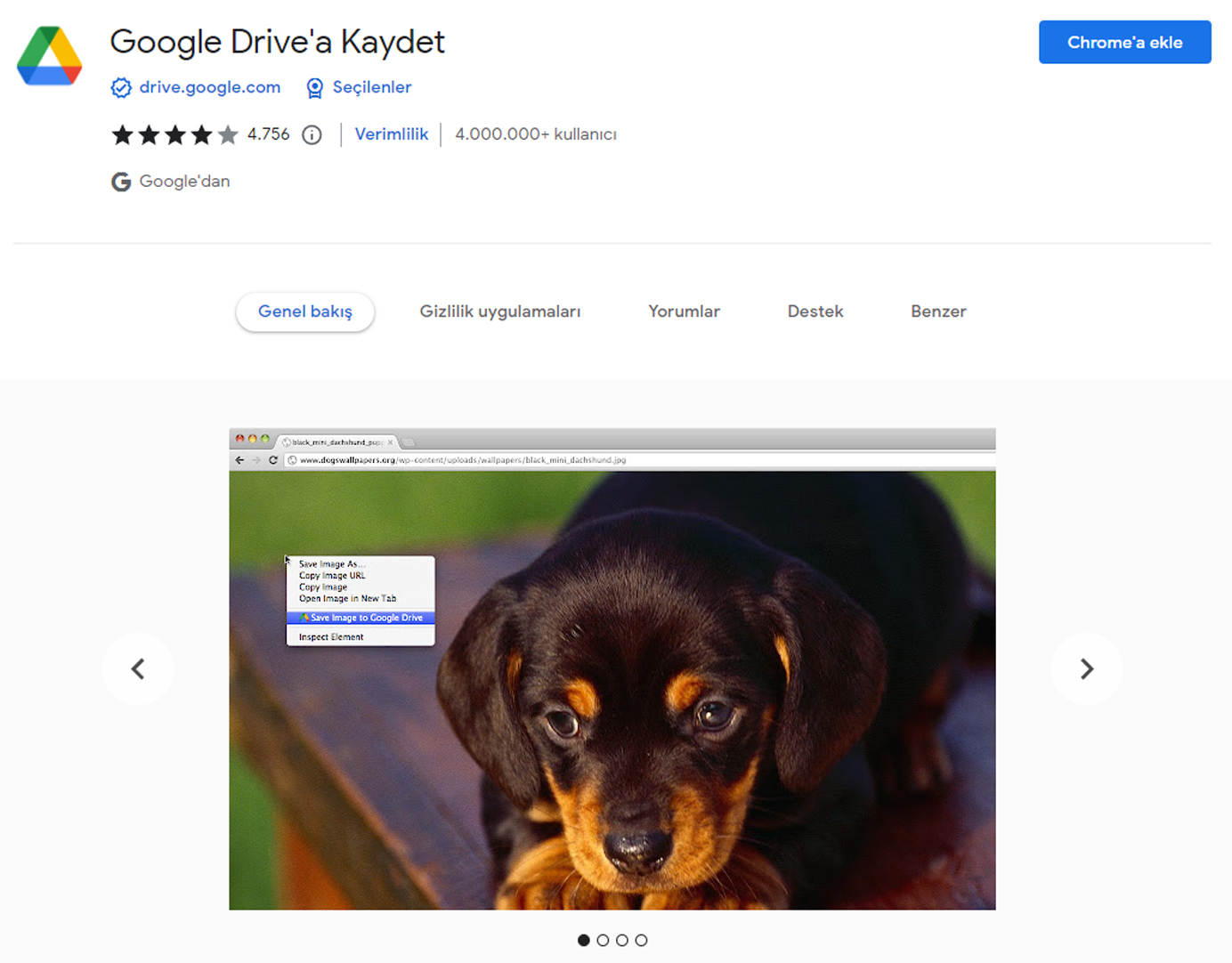This screenshot has height=963, width=1232.
Task: Click the 4.000.000+ kullanıcı text
Action: tap(536, 134)
